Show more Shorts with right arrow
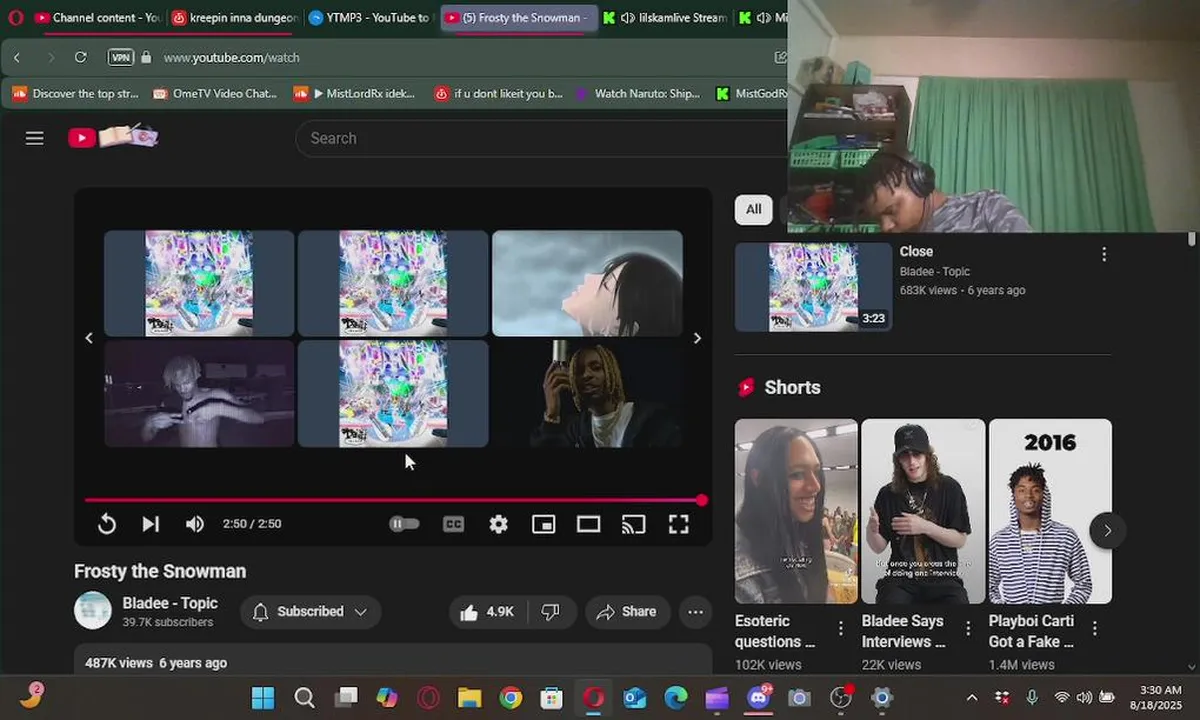1200x720 pixels. click(1107, 531)
